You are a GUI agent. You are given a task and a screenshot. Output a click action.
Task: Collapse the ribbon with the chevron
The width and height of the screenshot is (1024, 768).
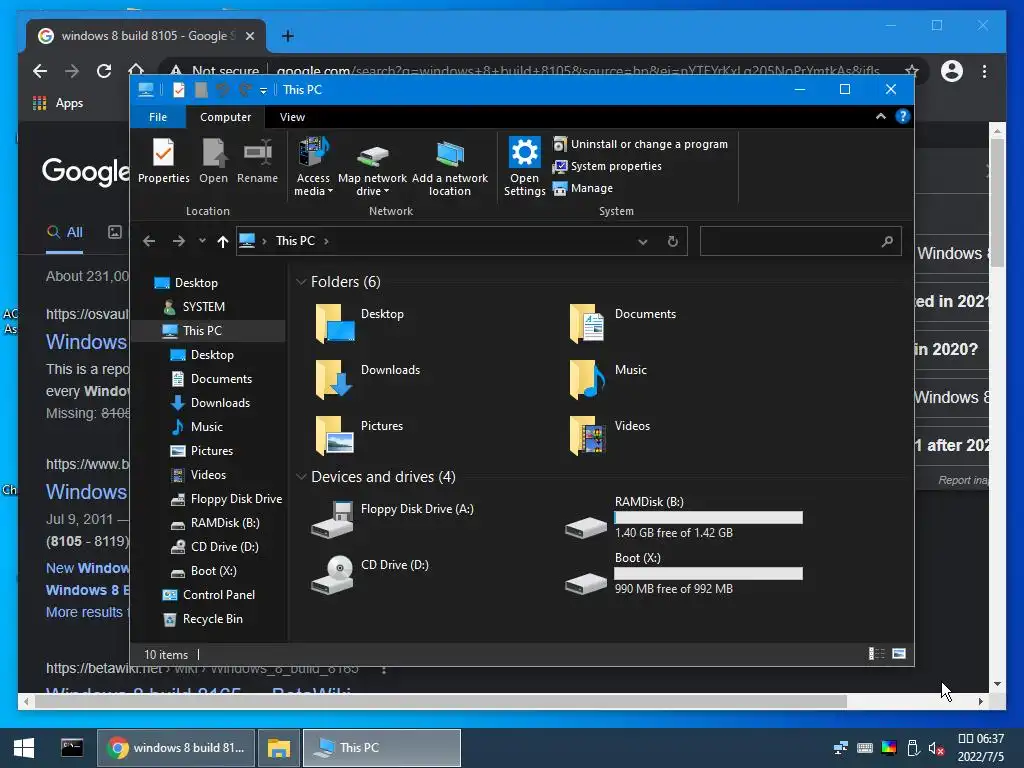point(880,116)
